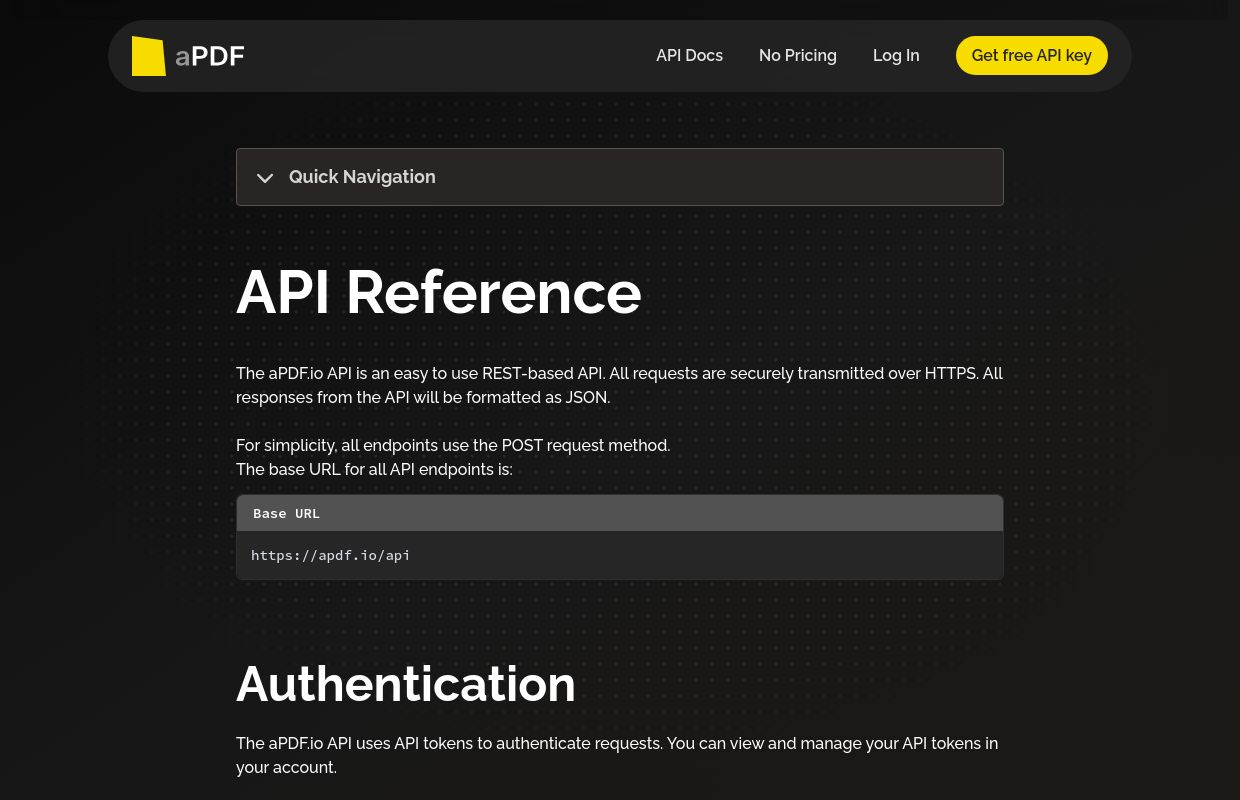Click the Quick Navigation label
The width and height of the screenshot is (1240, 800).
point(362,177)
